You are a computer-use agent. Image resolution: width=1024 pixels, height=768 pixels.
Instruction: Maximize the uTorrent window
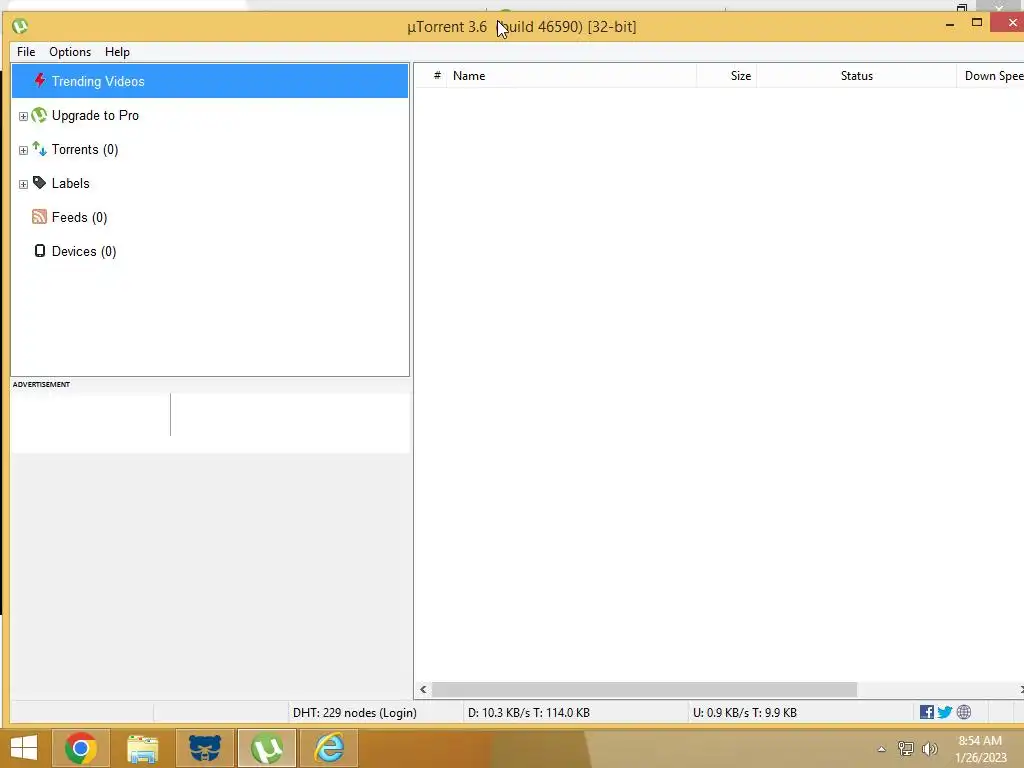pyautogui.click(x=977, y=23)
